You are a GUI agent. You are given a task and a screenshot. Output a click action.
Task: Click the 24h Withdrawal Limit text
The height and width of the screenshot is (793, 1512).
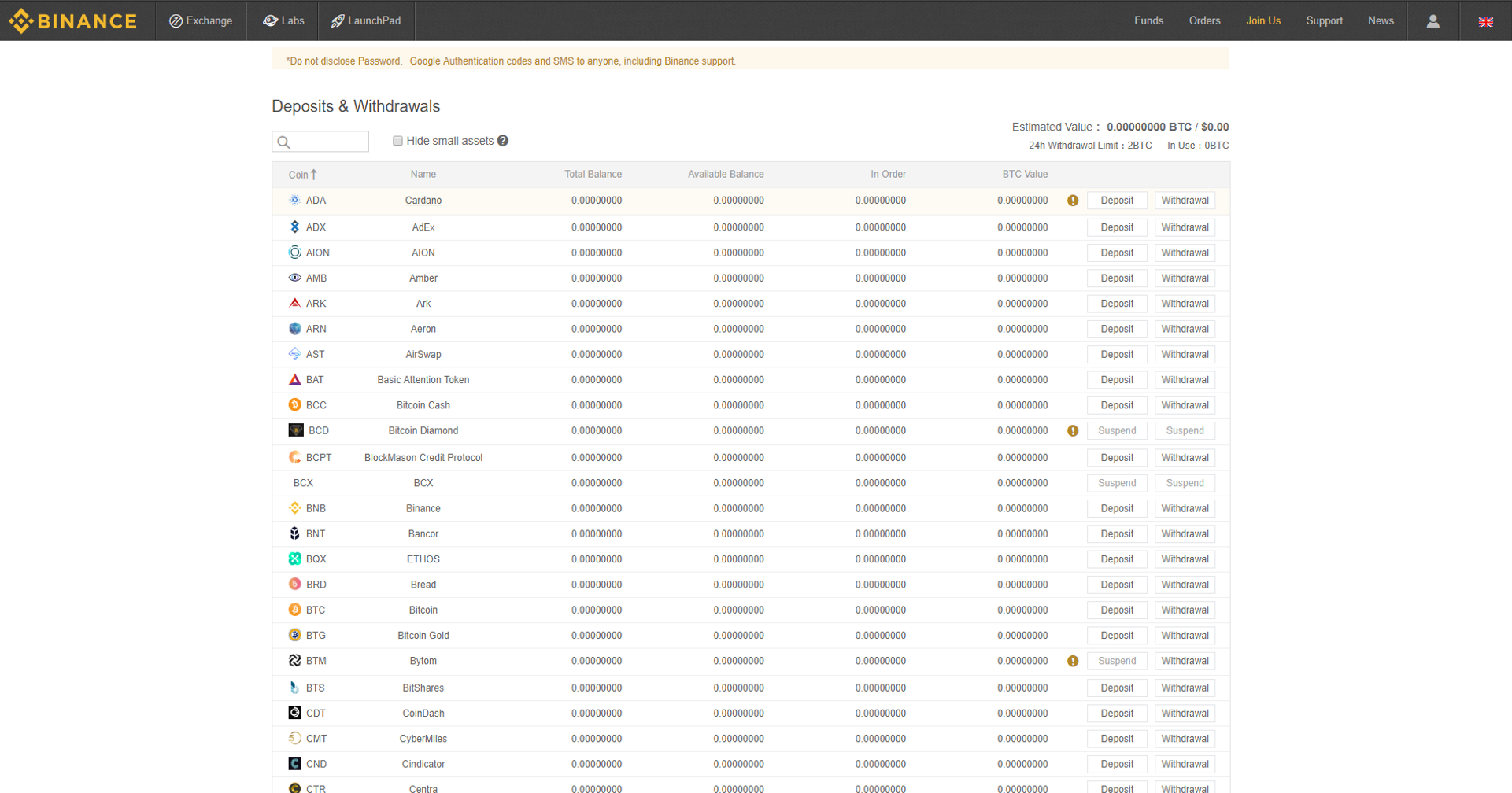click(x=1090, y=146)
